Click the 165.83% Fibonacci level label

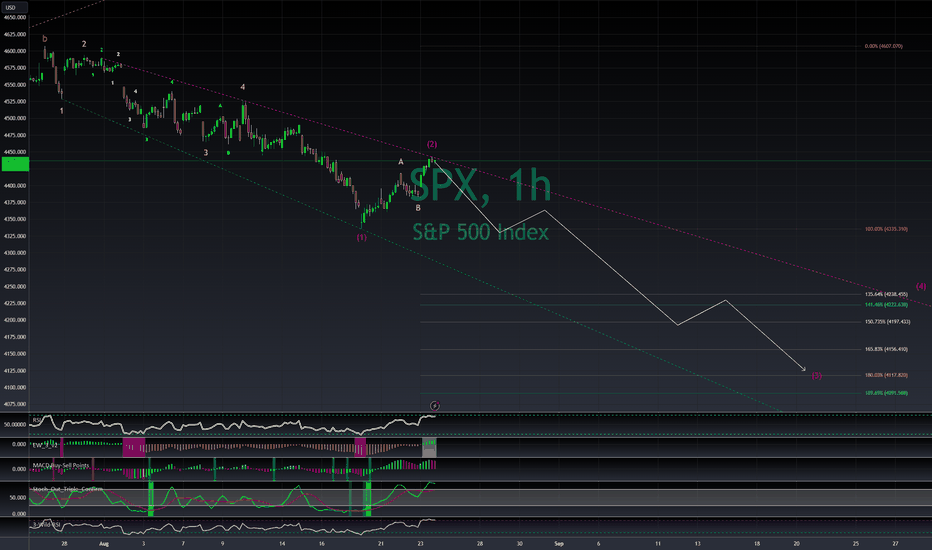pos(886,350)
